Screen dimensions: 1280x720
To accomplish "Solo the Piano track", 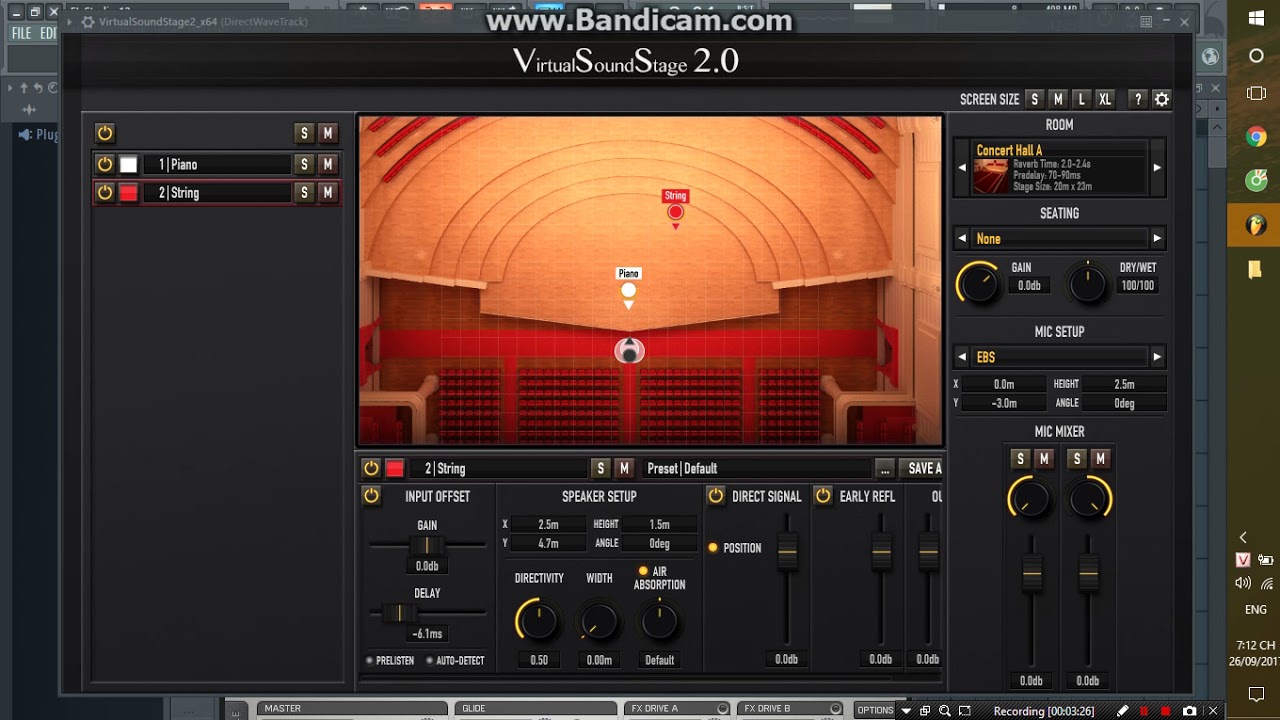I will pos(304,164).
